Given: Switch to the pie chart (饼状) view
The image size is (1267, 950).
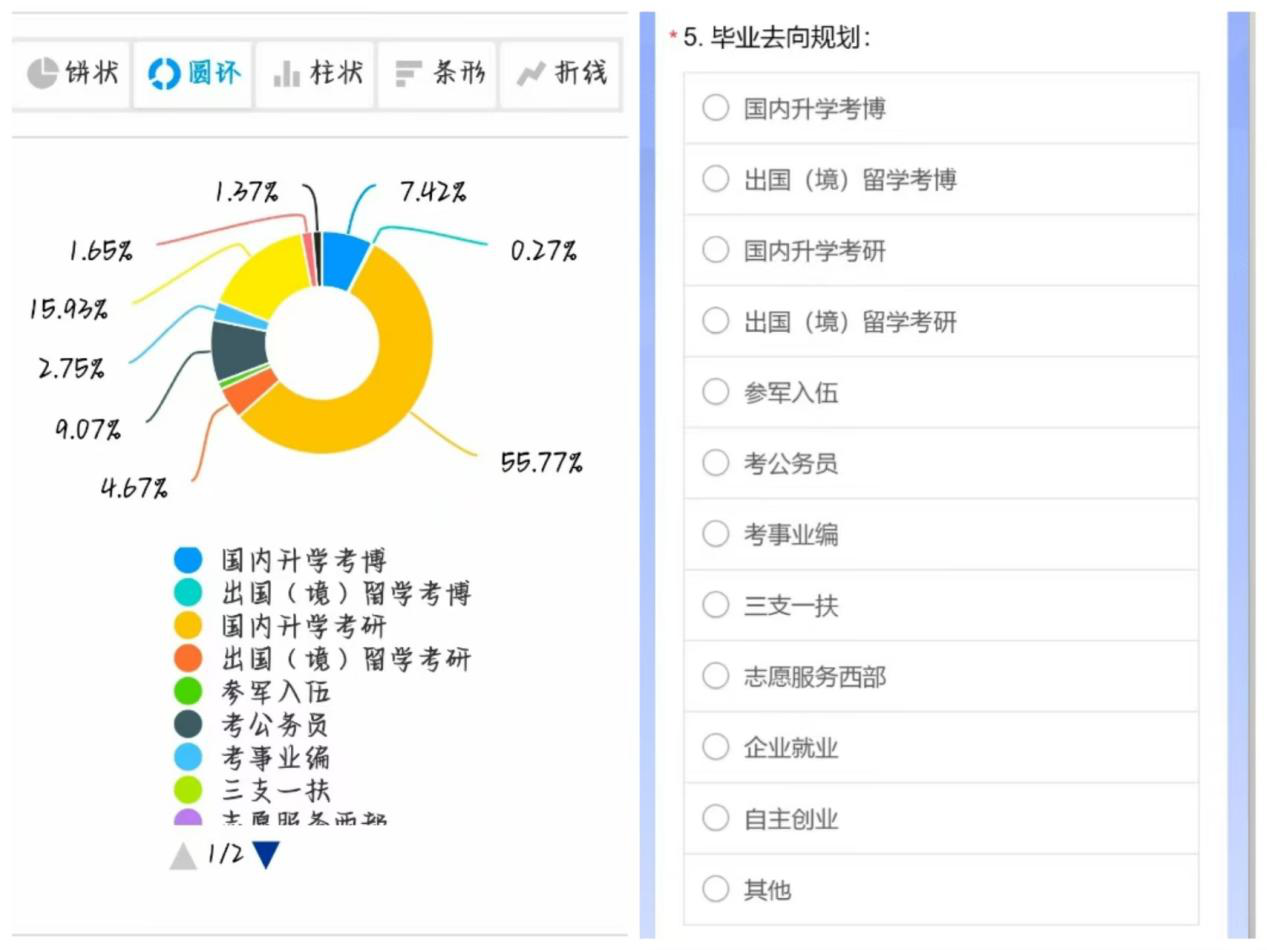Looking at the screenshot, I should [72, 74].
